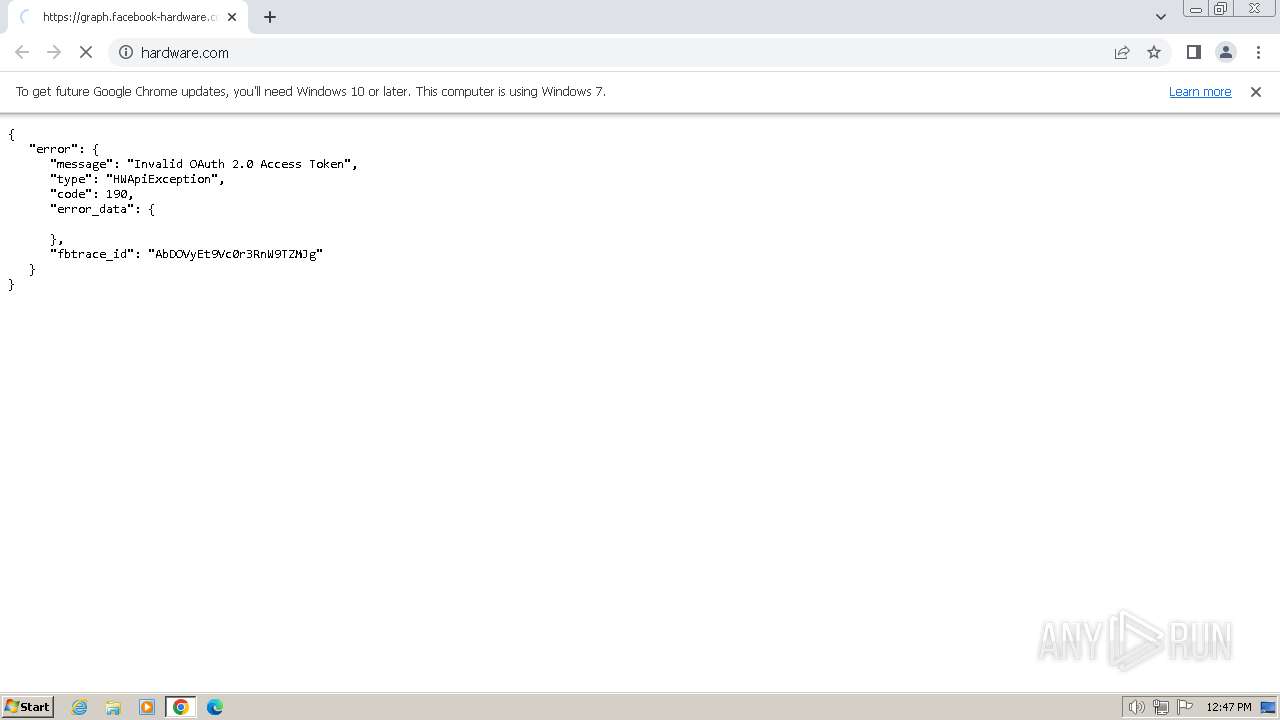
Task: Click the 12:47 PM clock
Action: (x=1229, y=707)
